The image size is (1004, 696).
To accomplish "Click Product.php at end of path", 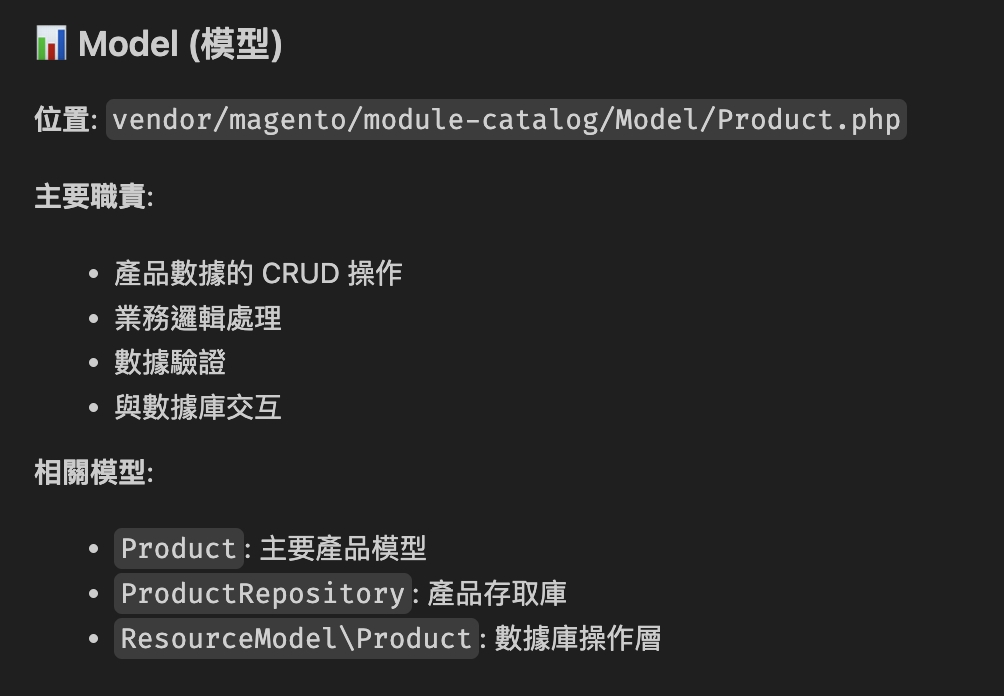I will [809, 120].
